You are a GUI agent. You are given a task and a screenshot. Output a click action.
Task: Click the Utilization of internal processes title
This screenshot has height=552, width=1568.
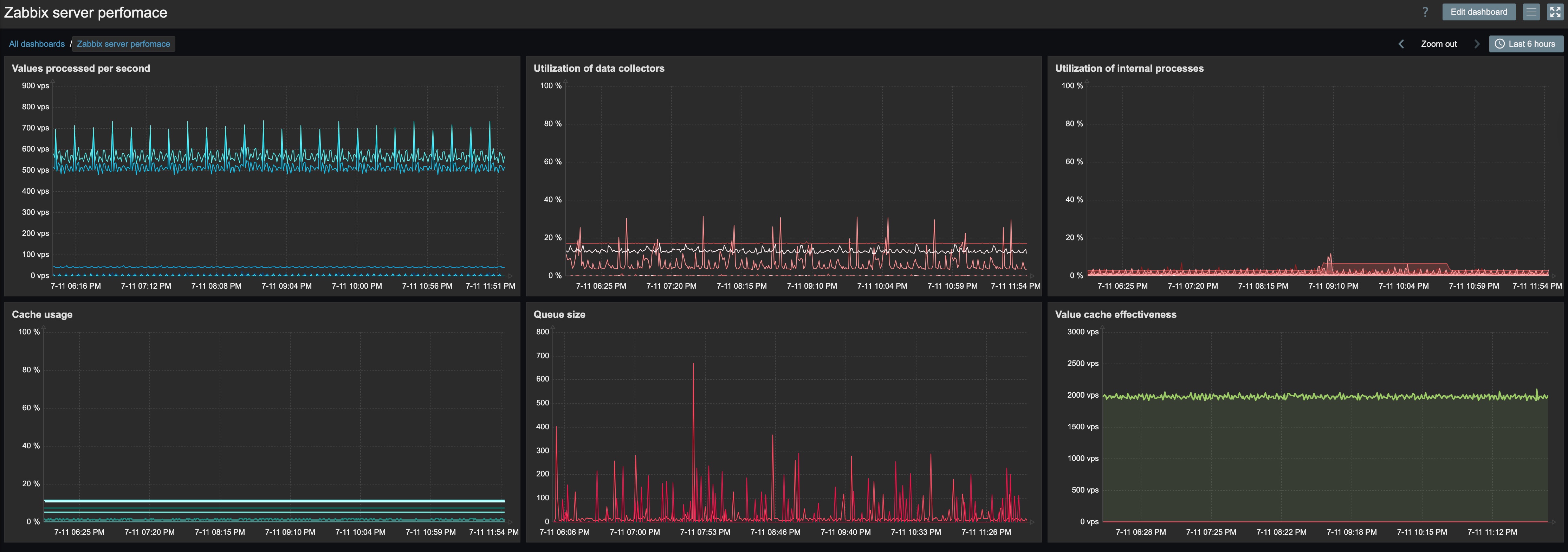(x=1129, y=68)
